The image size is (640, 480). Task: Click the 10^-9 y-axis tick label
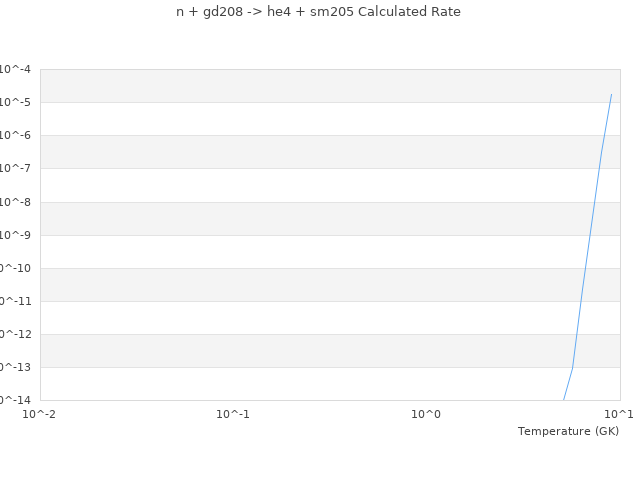(14, 235)
